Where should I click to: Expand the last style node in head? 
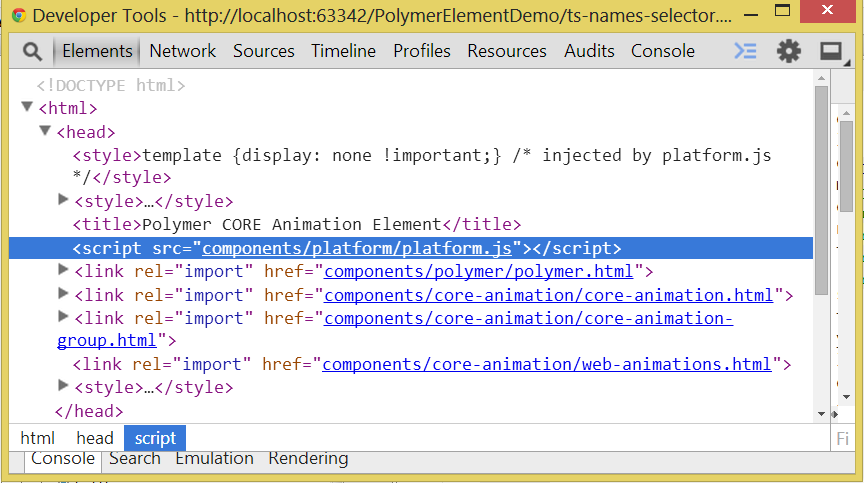click(x=63, y=385)
